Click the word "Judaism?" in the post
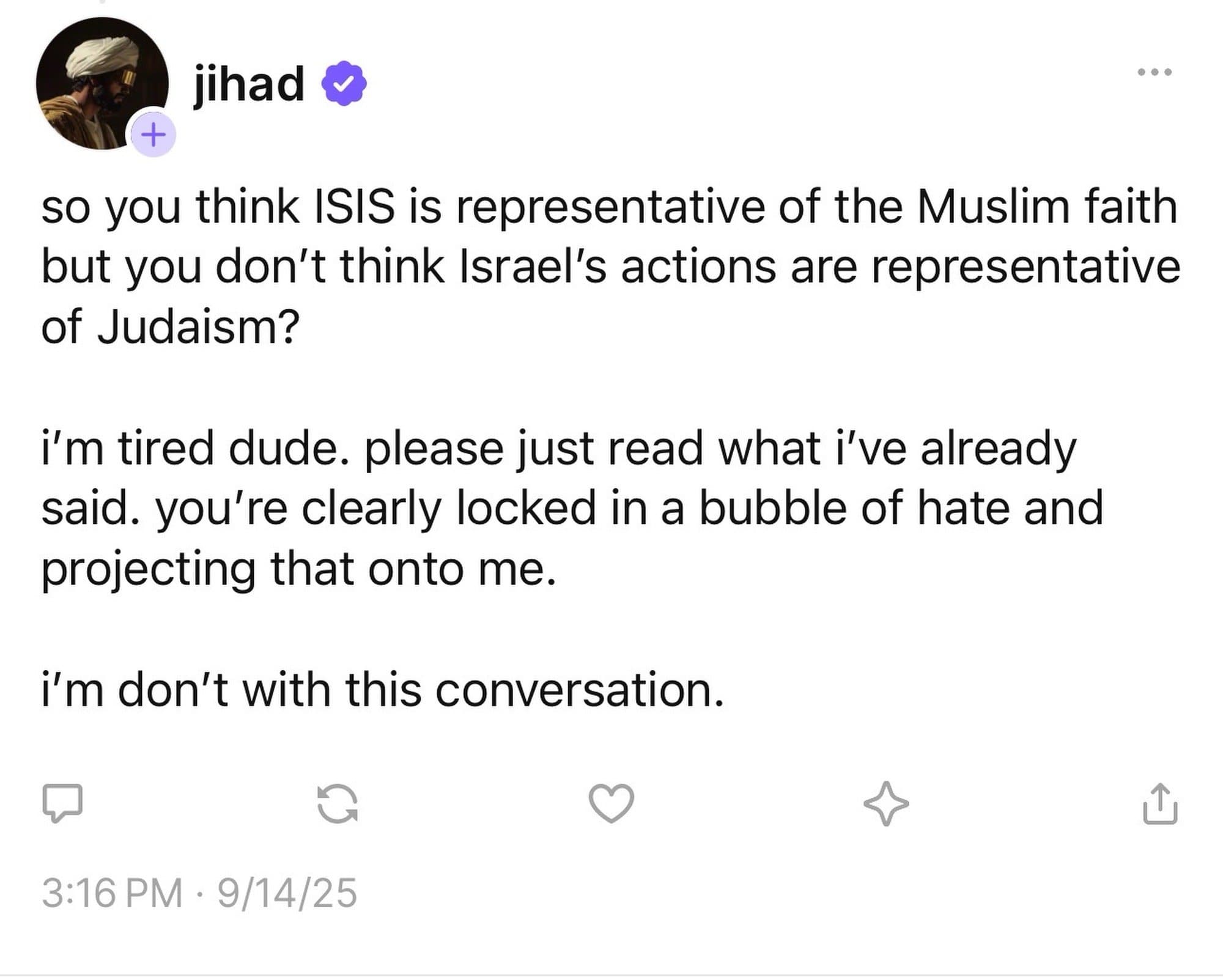Viewport: 1223px width, 980px height. click(198, 327)
